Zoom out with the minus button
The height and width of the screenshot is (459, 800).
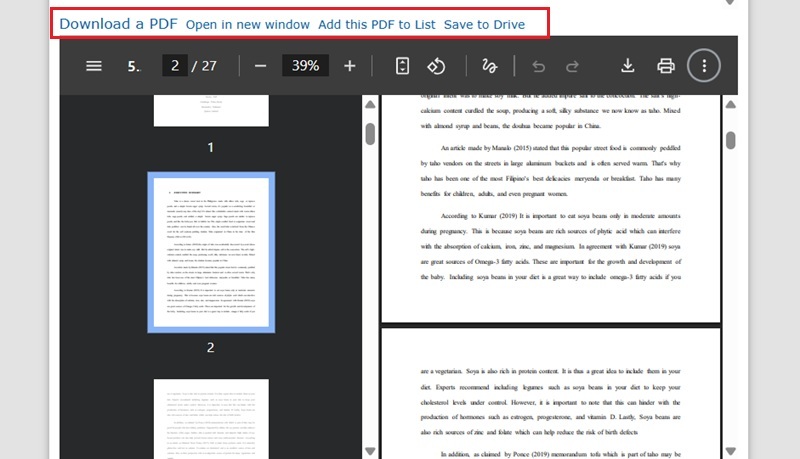tap(260, 66)
